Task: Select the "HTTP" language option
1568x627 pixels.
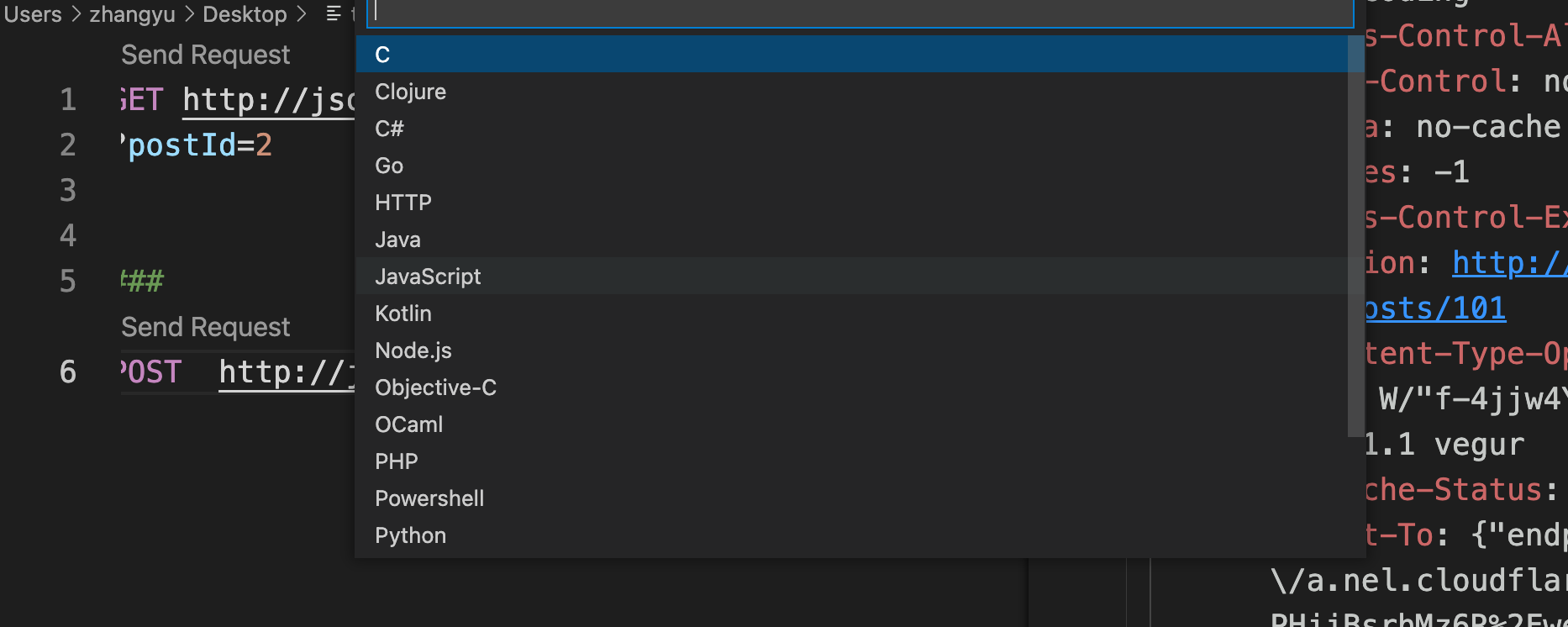Action: (403, 202)
